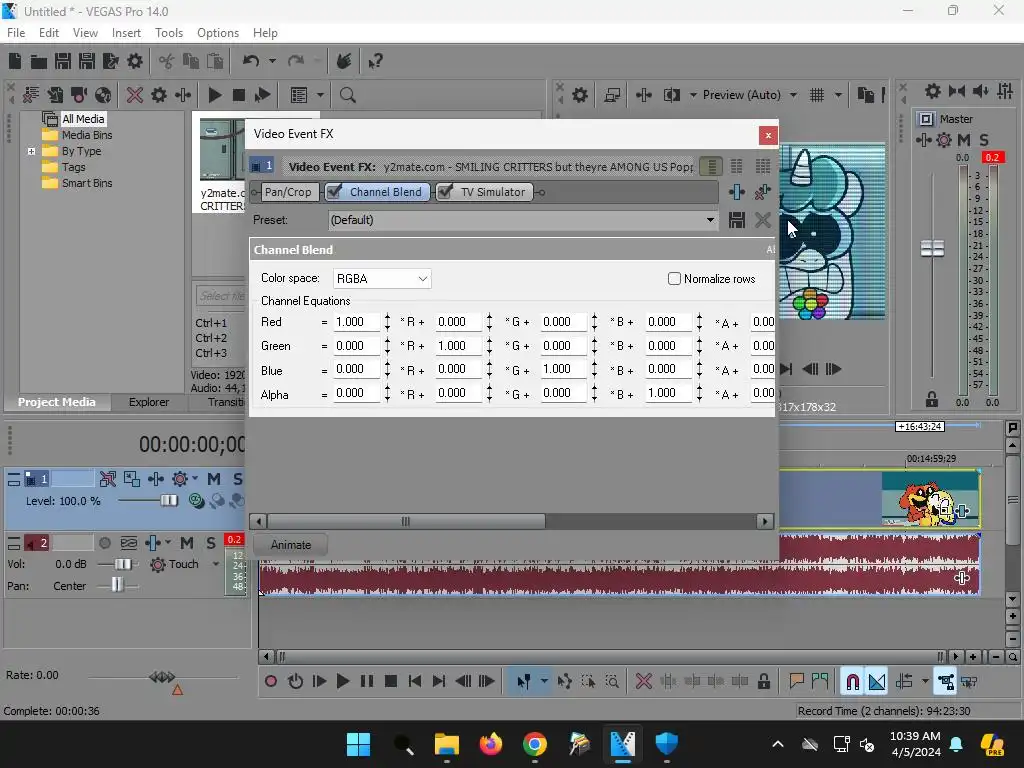Create a new project from the main toolbar
The image size is (1024, 768).
click(x=15, y=61)
